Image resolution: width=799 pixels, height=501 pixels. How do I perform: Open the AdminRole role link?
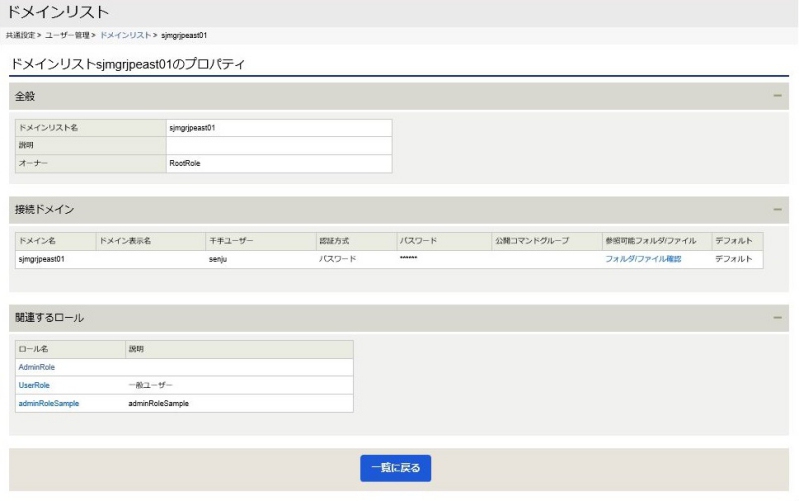[x=37, y=367]
